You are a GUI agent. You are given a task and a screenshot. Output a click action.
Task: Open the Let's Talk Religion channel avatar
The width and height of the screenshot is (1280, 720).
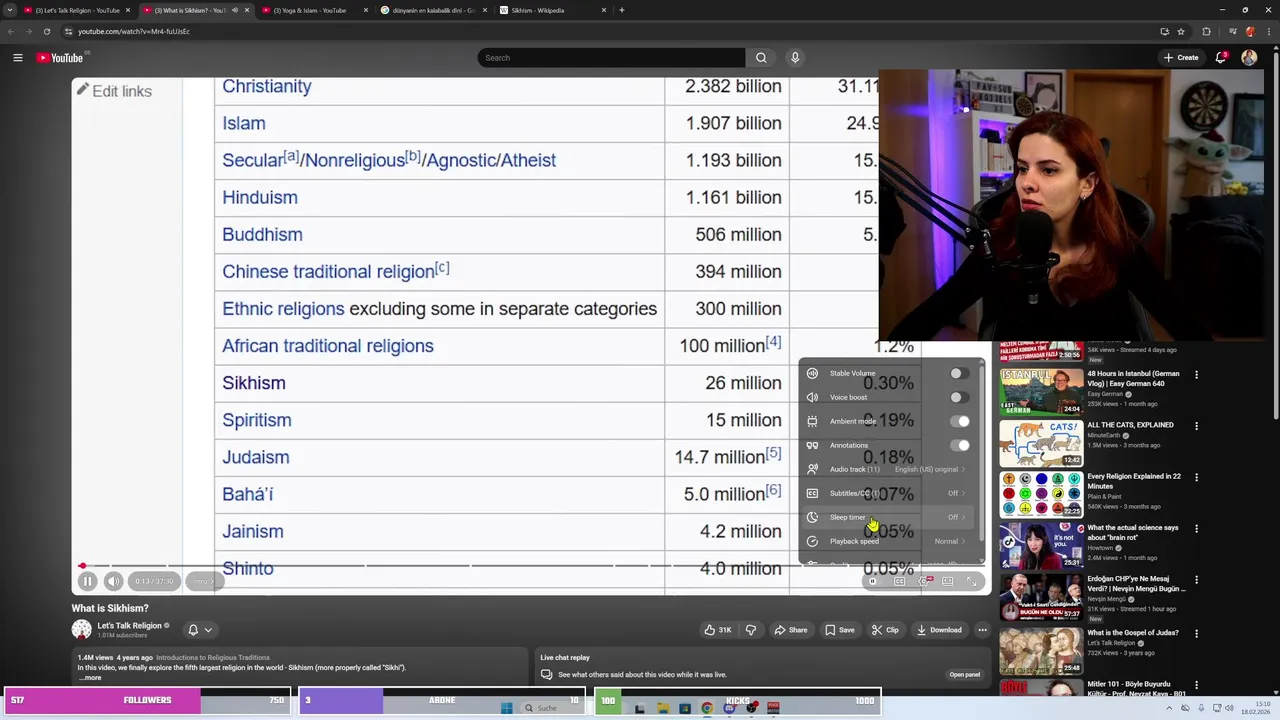(x=82, y=630)
